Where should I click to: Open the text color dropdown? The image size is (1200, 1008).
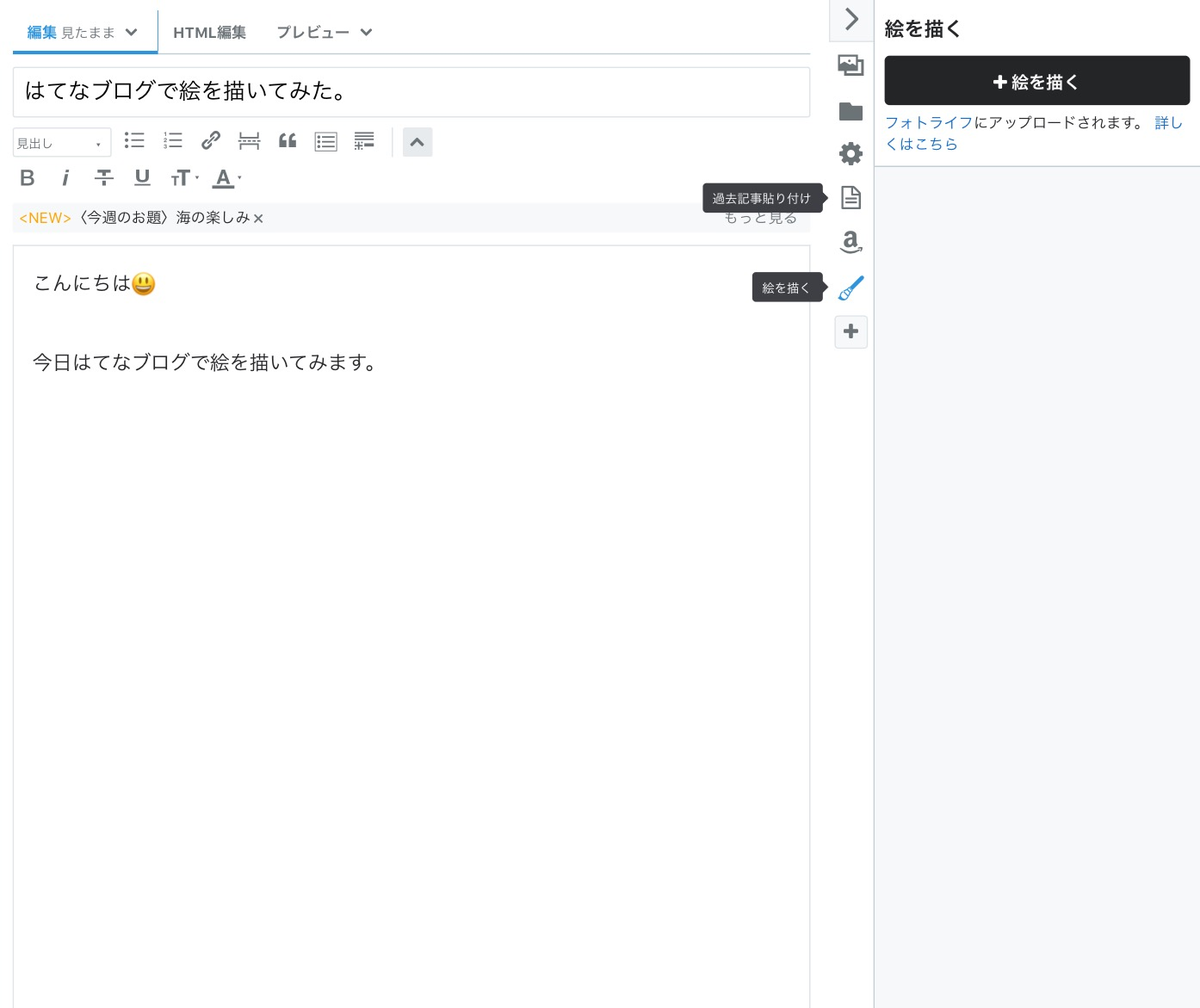(227, 178)
